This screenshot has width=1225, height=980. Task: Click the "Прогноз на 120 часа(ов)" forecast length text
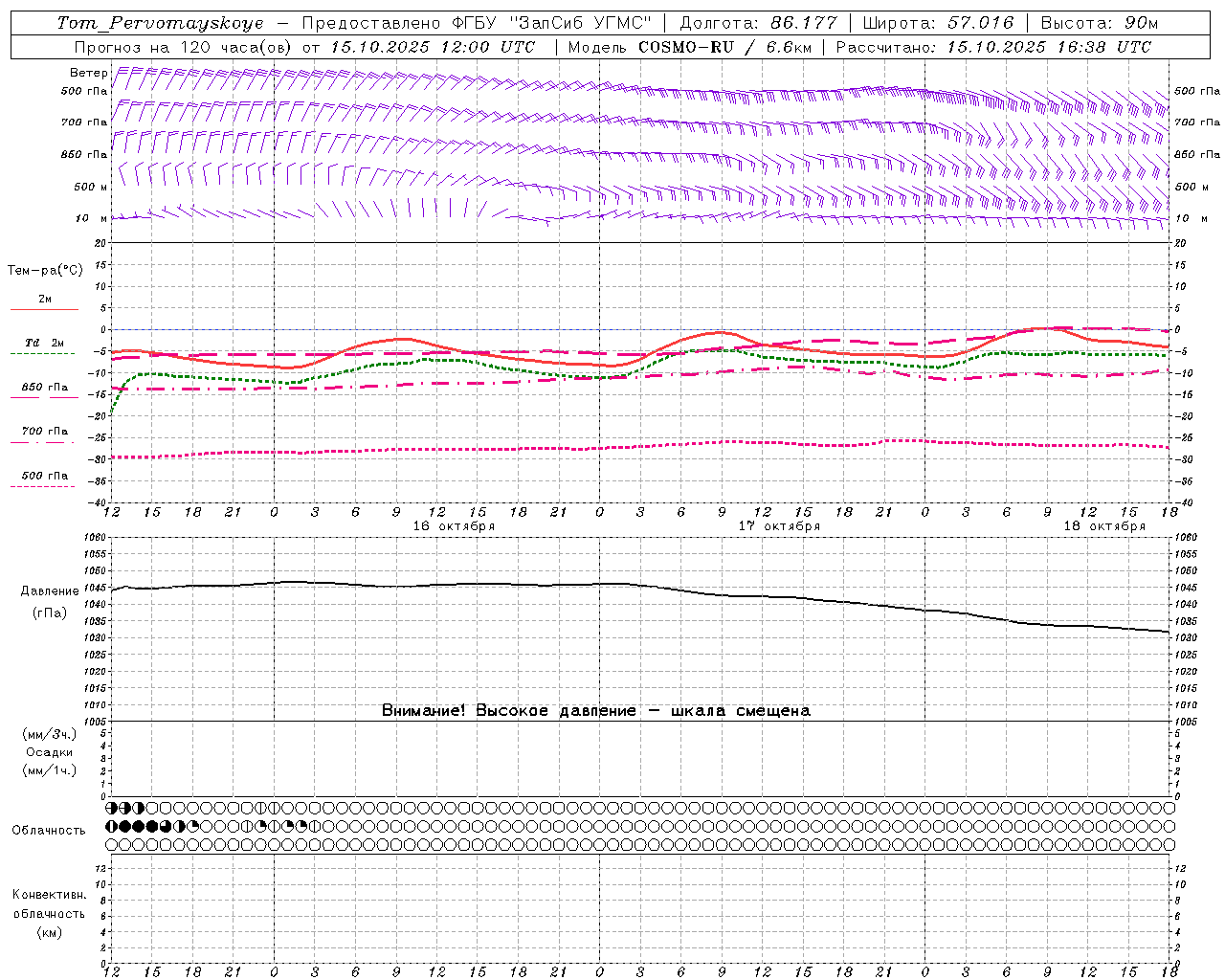[184, 47]
